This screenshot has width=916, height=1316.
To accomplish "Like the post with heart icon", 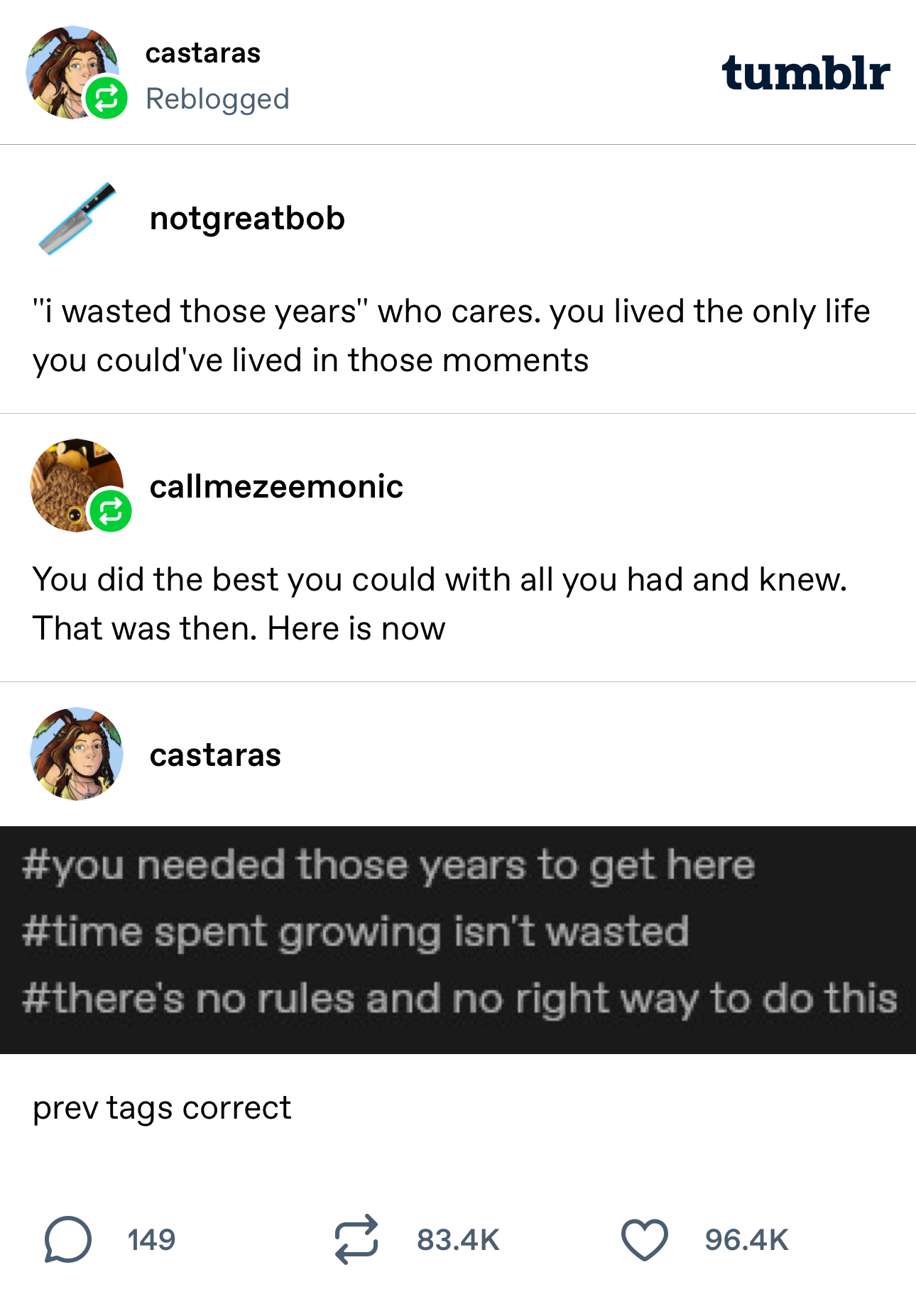I will [x=644, y=1239].
